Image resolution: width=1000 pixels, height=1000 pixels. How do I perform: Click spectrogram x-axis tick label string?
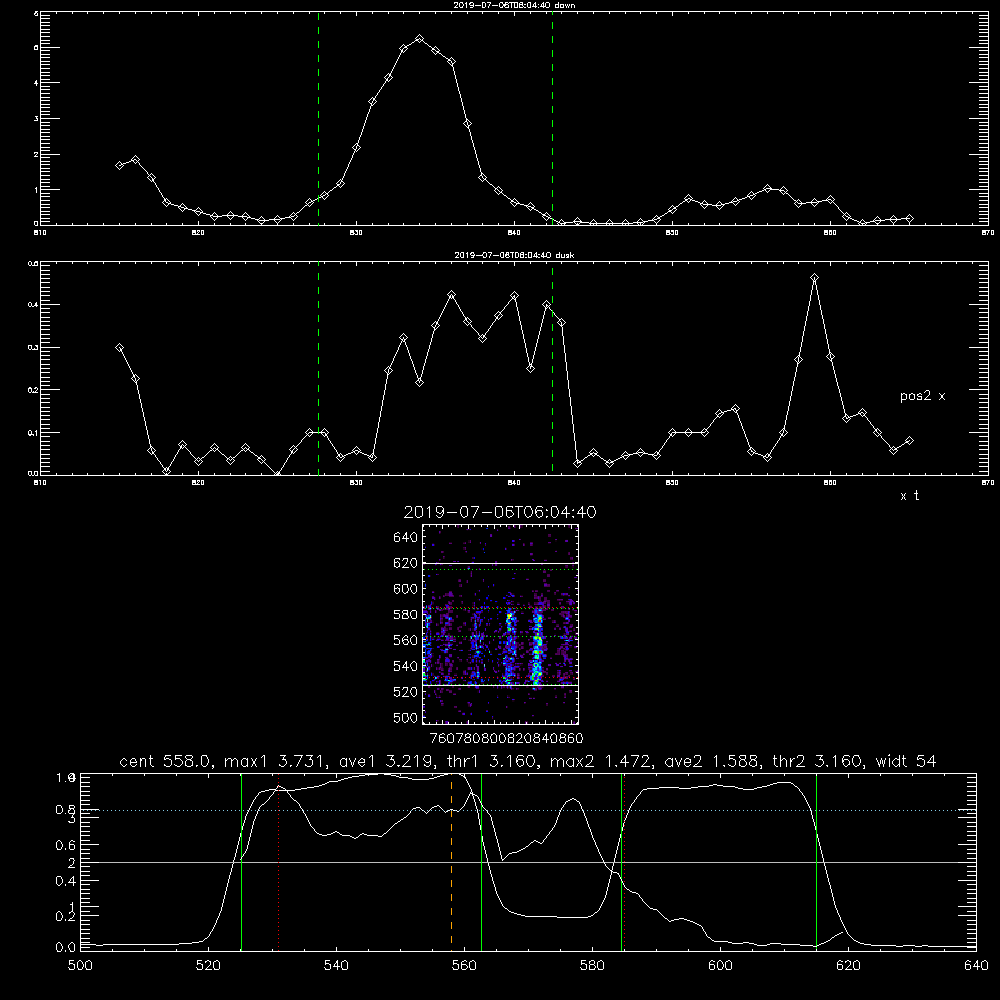pyautogui.click(x=507, y=739)
